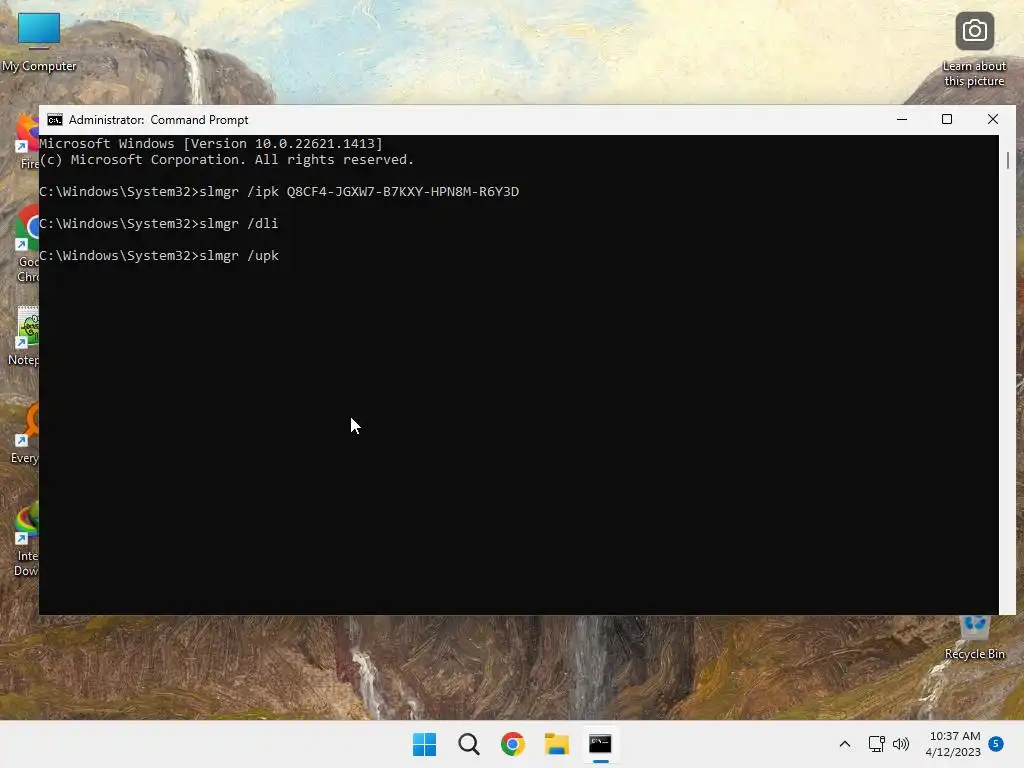
Task: Close the Command Prompt window
Action: (x=993, y=120)
